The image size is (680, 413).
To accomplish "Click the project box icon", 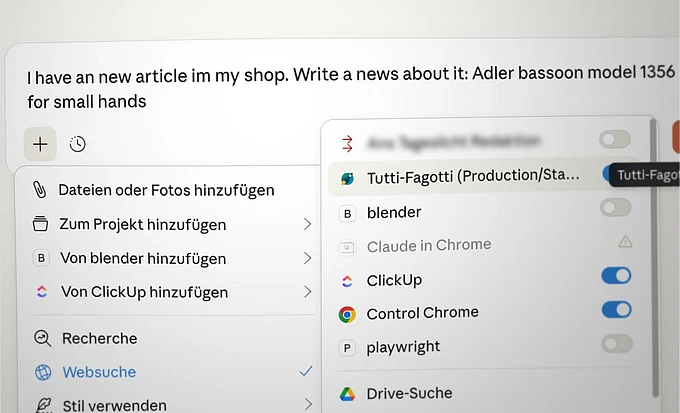I will coord(40,224).
